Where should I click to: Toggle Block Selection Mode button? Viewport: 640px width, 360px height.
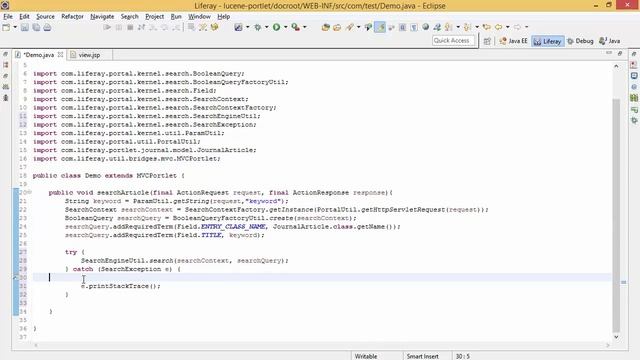pyautogui.click(x=402, y=27)
